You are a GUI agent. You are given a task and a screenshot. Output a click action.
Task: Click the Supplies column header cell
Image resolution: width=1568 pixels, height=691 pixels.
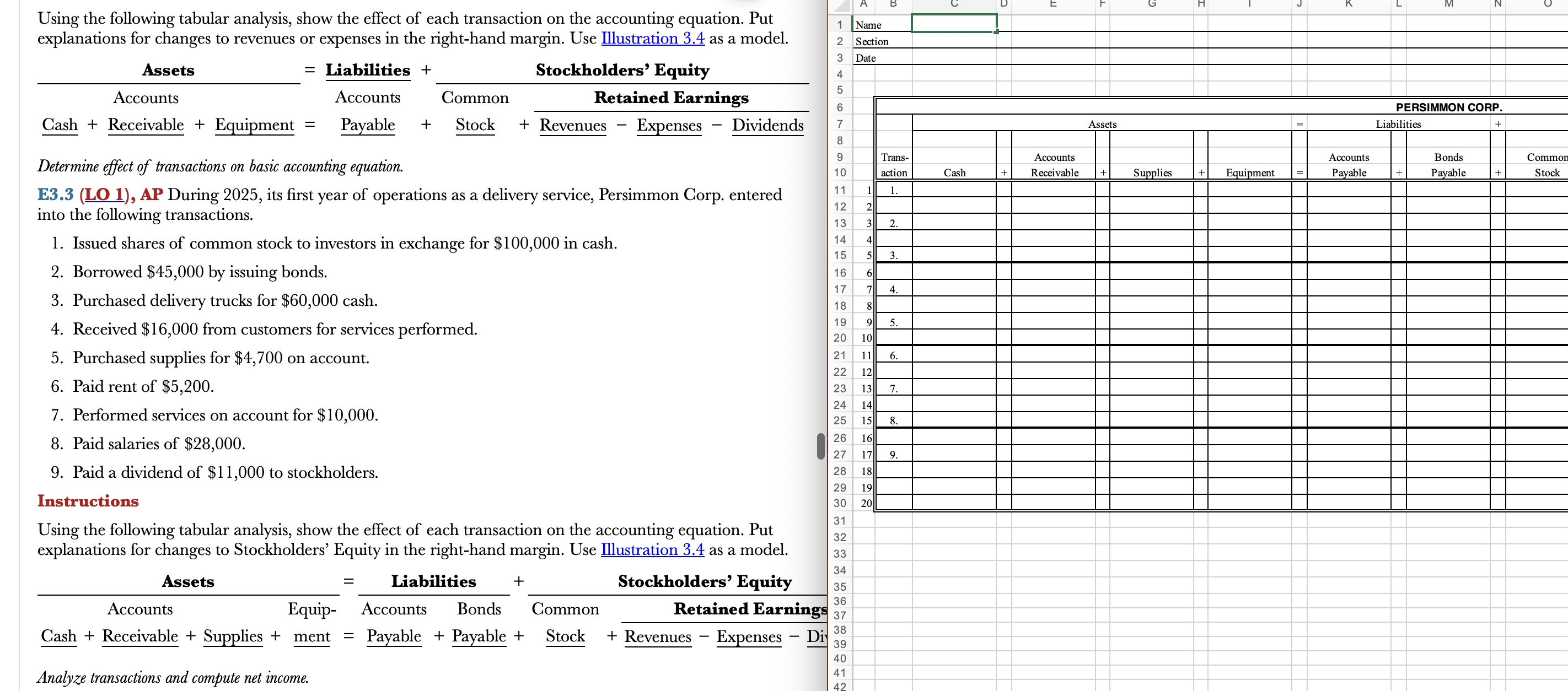point(1153,173)
